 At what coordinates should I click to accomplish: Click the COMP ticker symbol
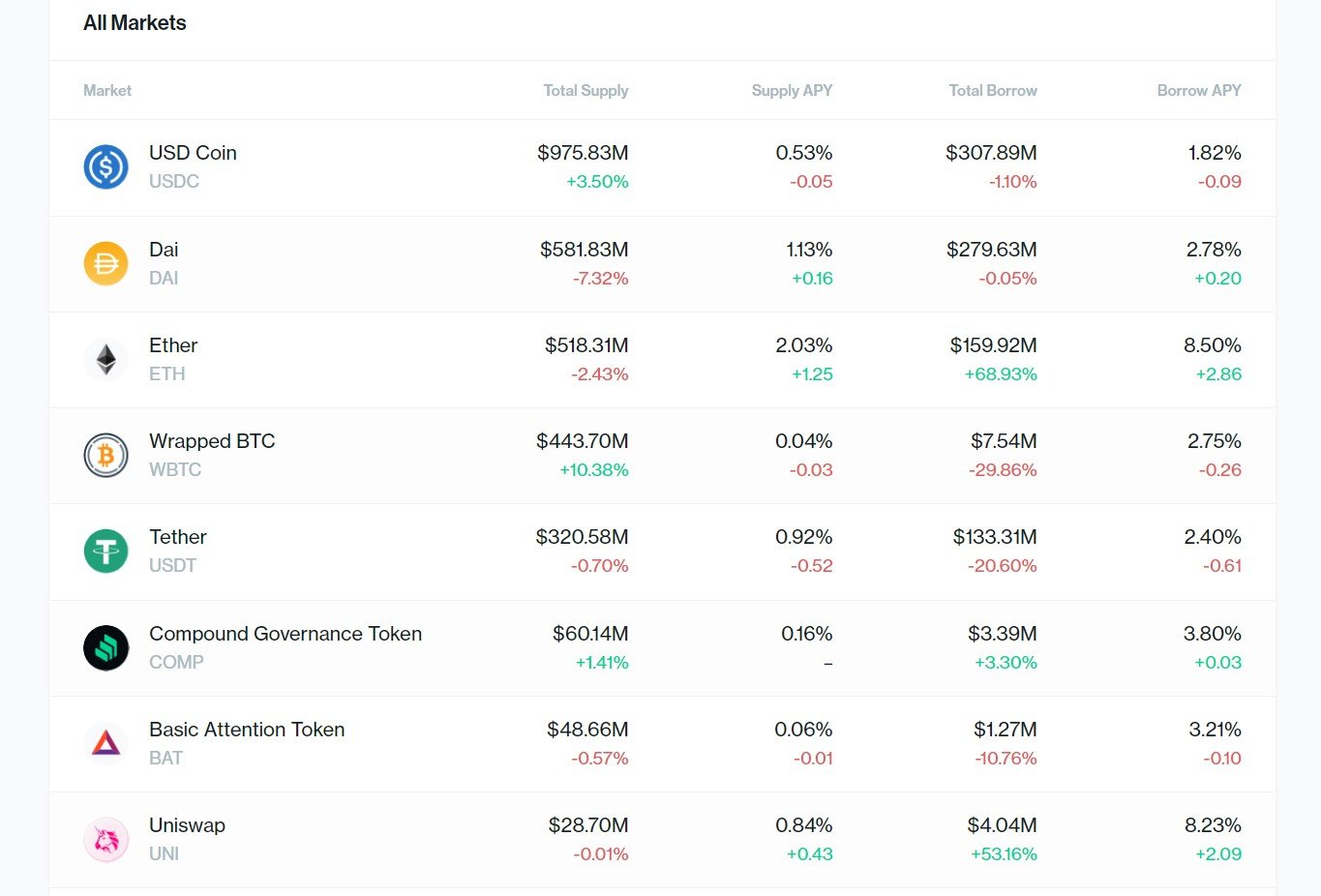coord(176,663)
